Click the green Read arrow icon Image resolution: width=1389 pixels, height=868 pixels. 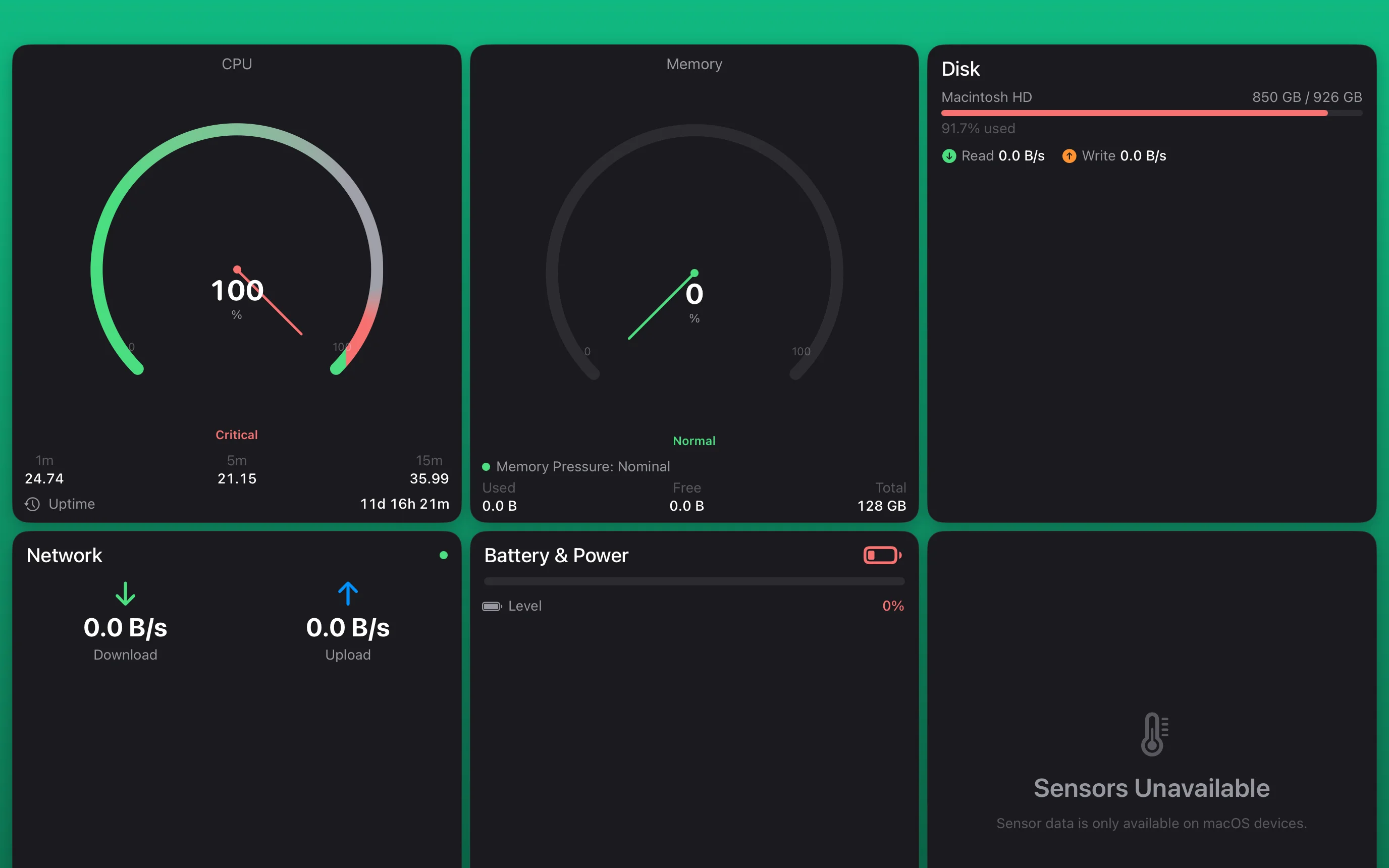pyautogui.click(x=949, y=156)
